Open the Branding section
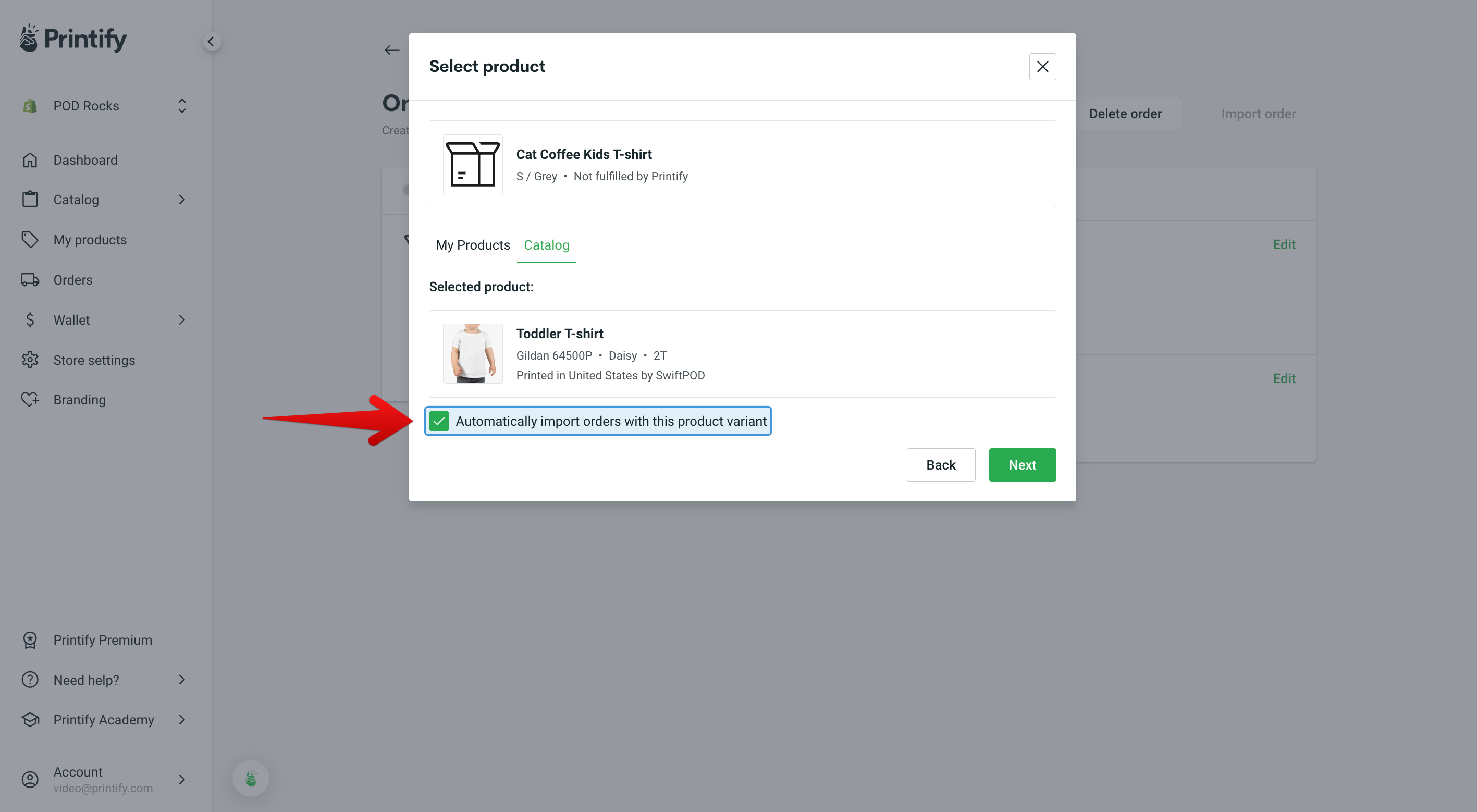Viewport: 1477px width, 812px height. click(79, 399)
